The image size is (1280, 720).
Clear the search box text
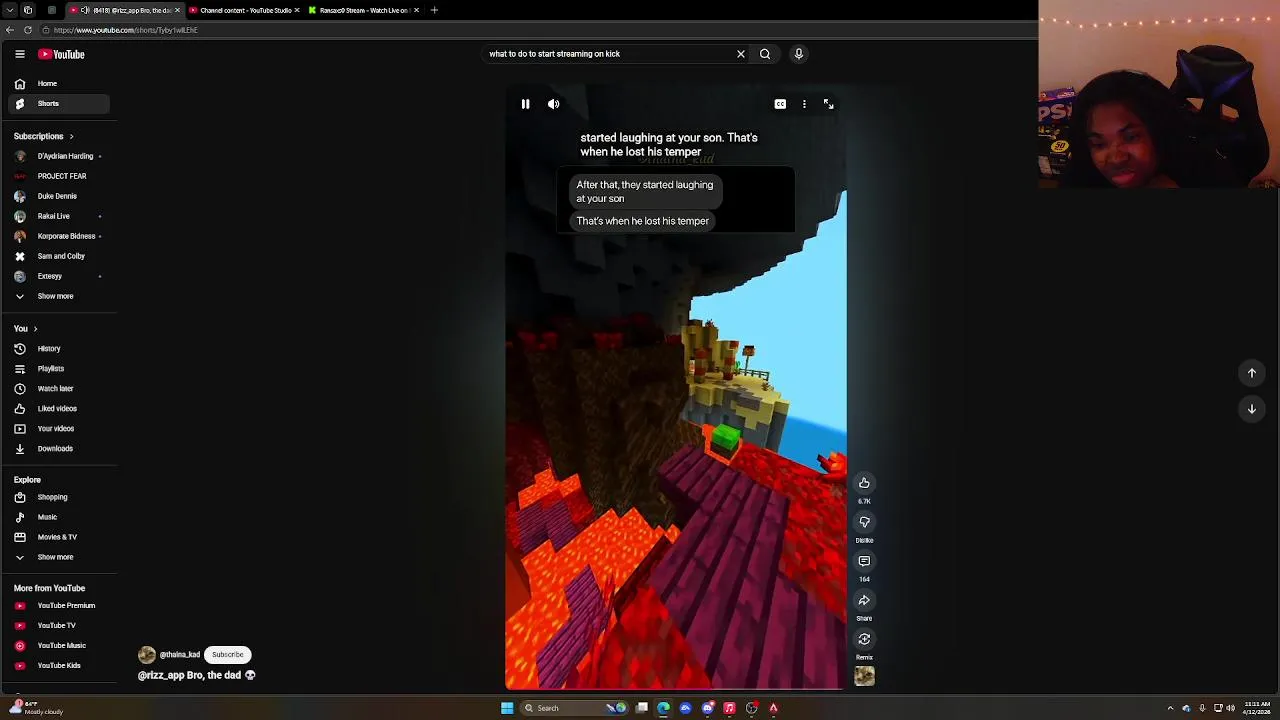[741, 54]
